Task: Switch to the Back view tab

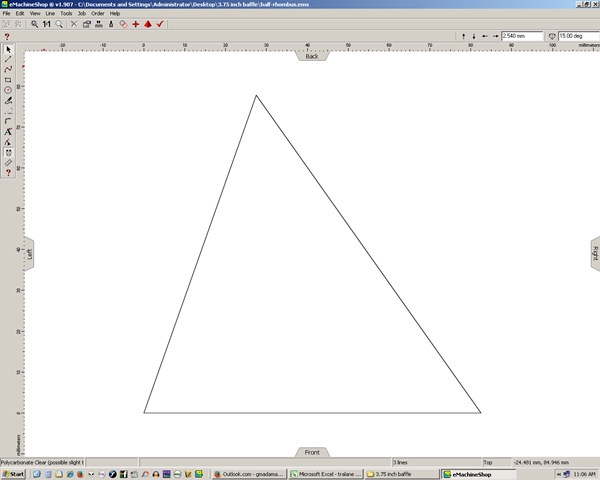Action: [312, 56]
